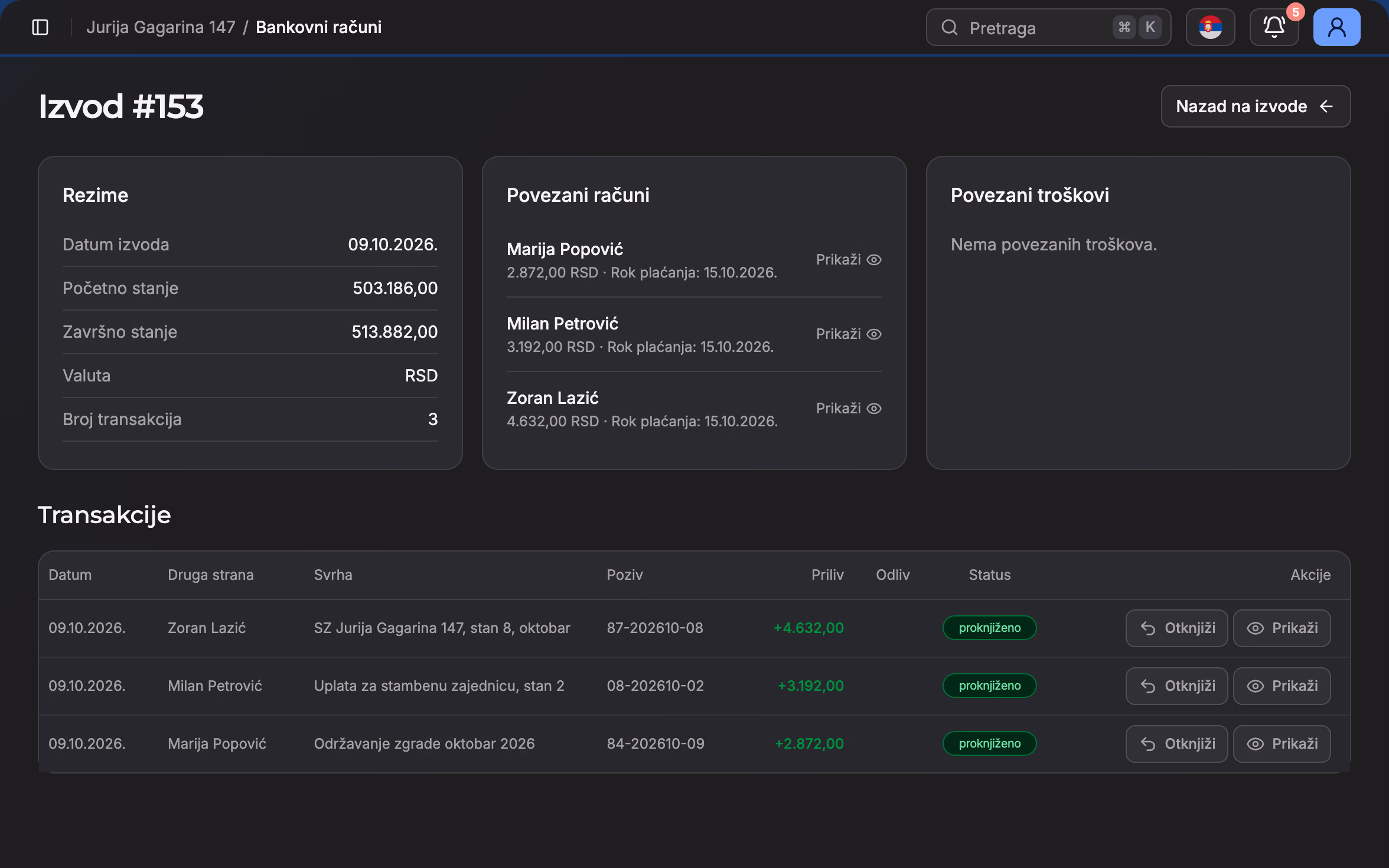Click the Status column header

pyautogui.click(x=989, y=575)
